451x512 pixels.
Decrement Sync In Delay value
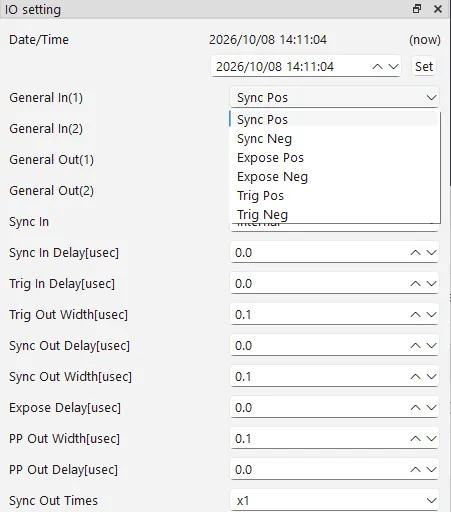click(x=431, y=253)
